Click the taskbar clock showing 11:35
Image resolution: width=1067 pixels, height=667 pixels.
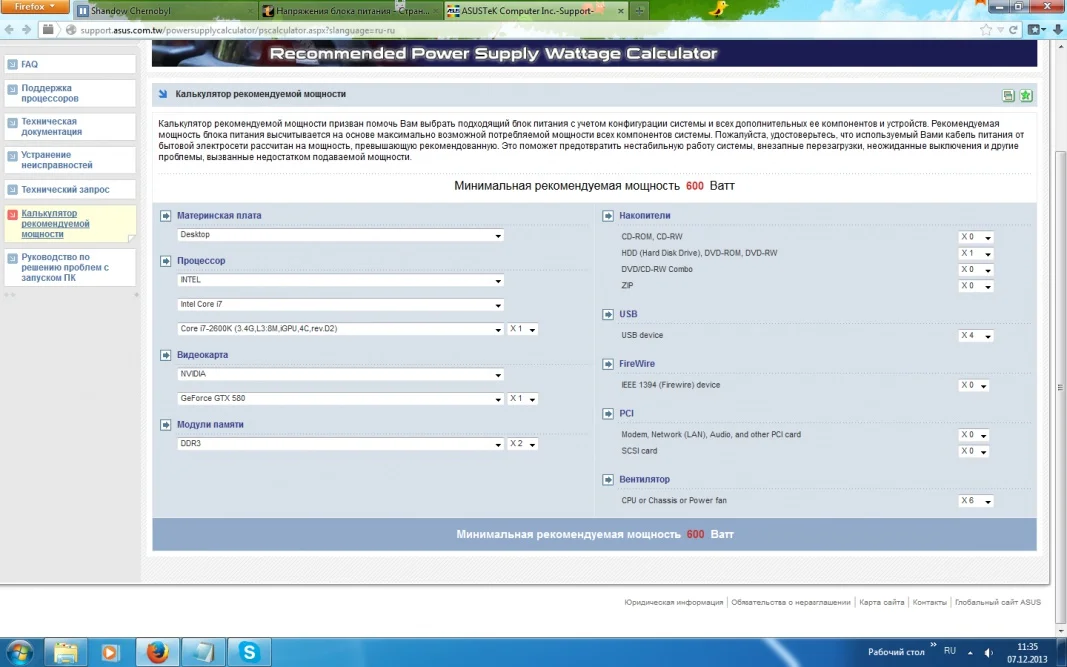click(x=1028, y=647)
